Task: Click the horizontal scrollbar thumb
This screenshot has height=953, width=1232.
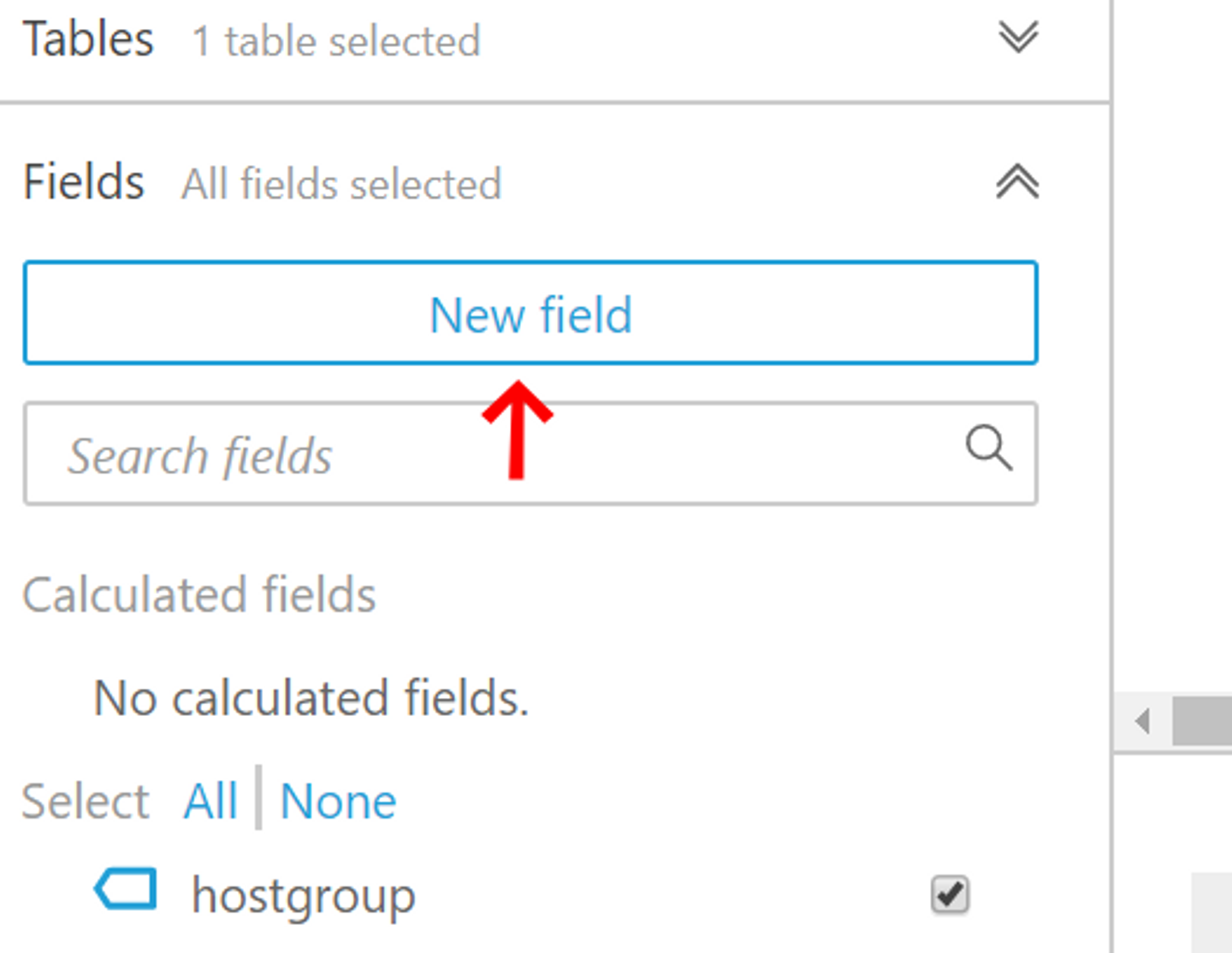Action: point(1202,721)
